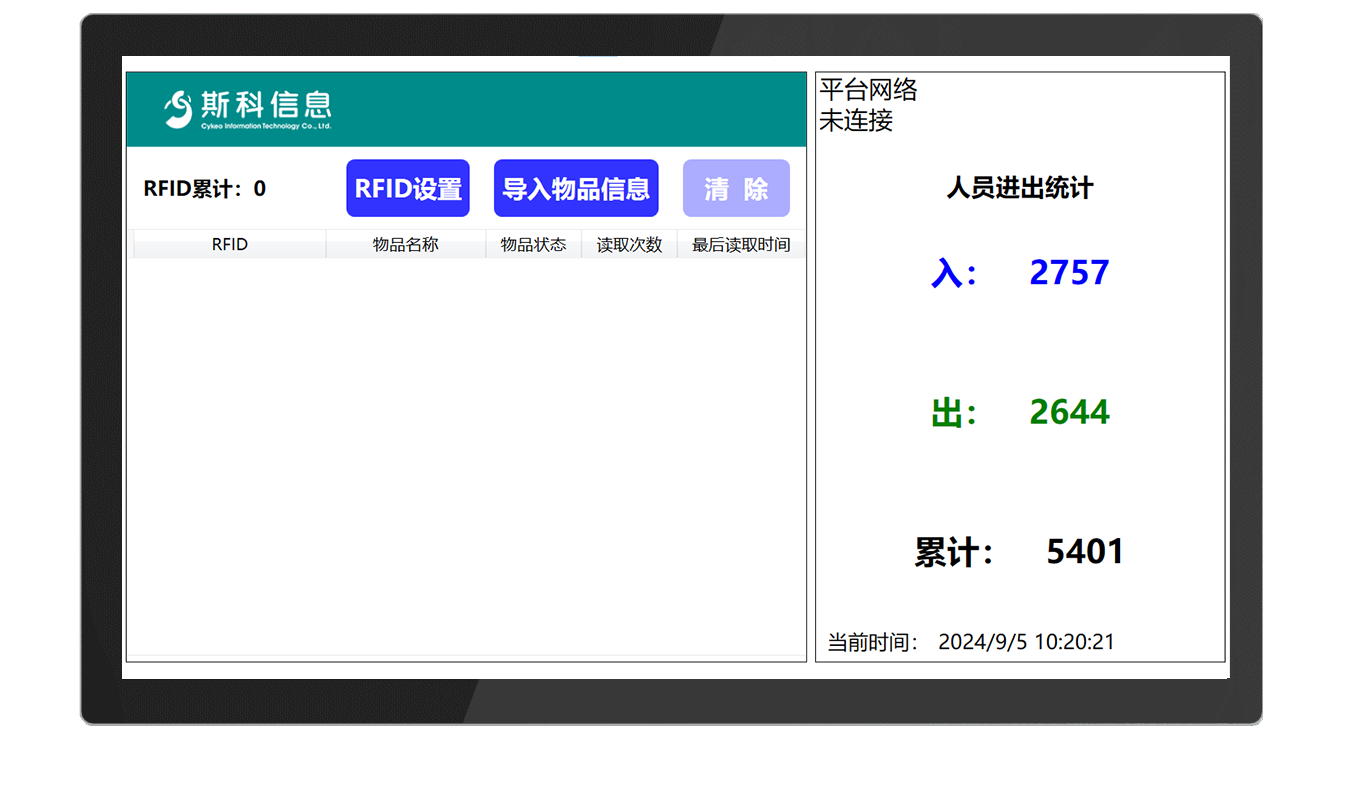Click the RFID累计 counter label
This screenshot has width=1370, height=789.
205,188
